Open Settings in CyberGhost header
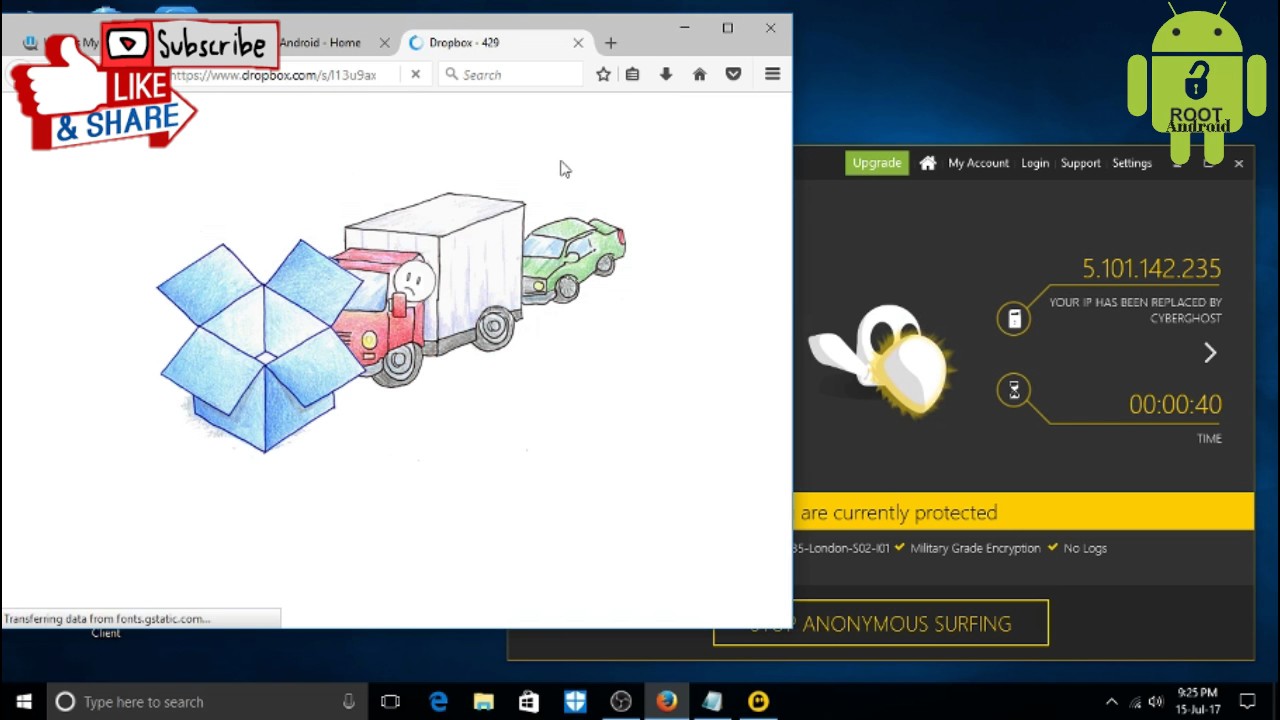Image resolution: width=1280 pixels, height=720 pixels. 1132,163
